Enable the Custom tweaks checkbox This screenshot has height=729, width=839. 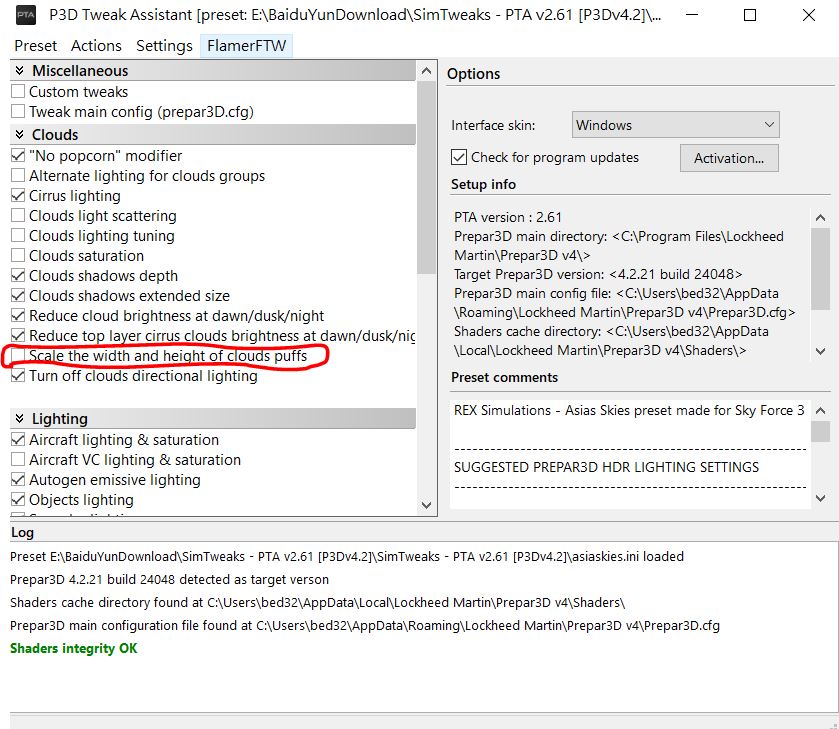[x=18, y=92]
